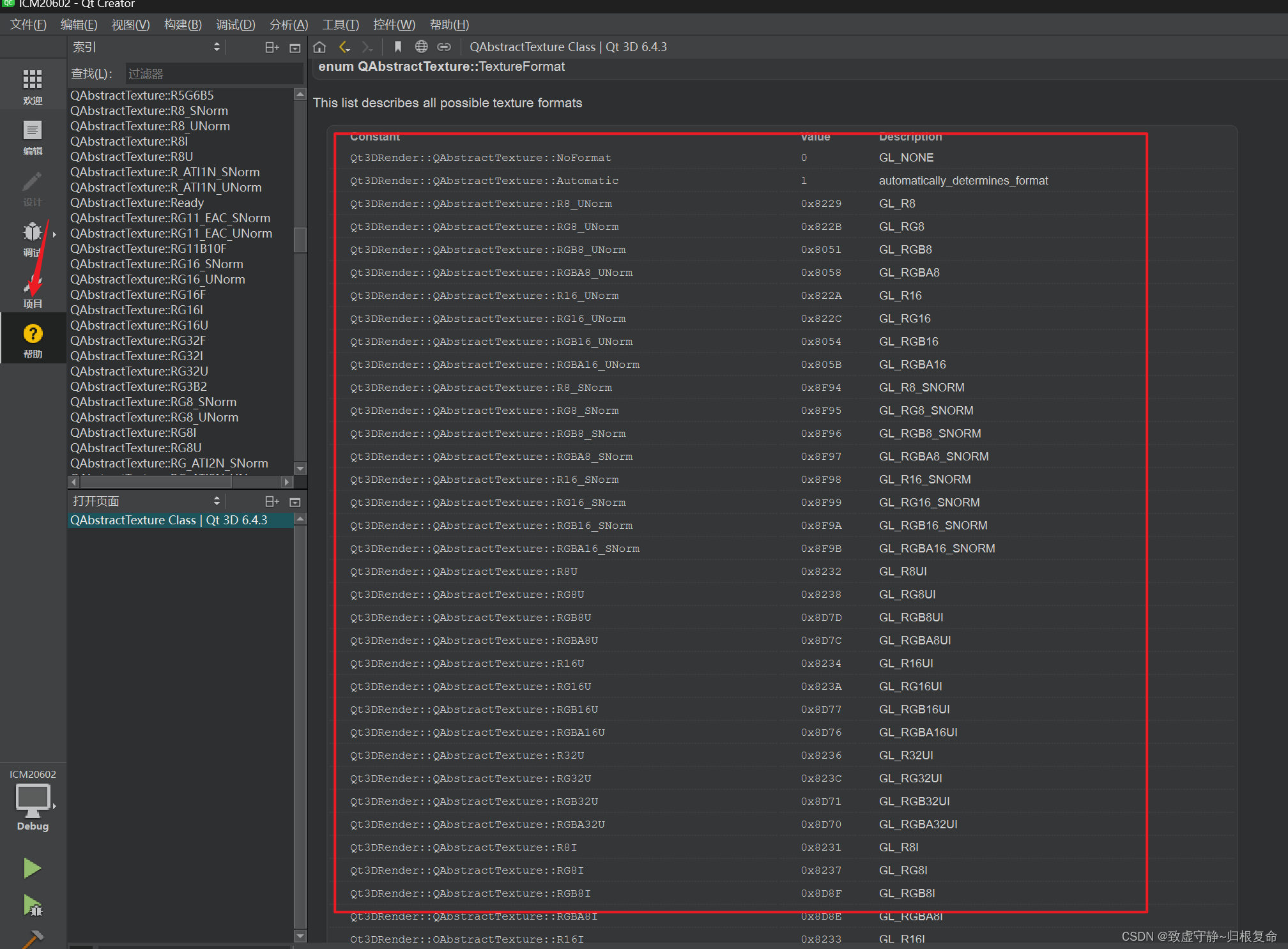Open the ICM20602 Debug kit selector
Image resolution: width=1288 pixels, height=949 pixels.
pos(33,800)
